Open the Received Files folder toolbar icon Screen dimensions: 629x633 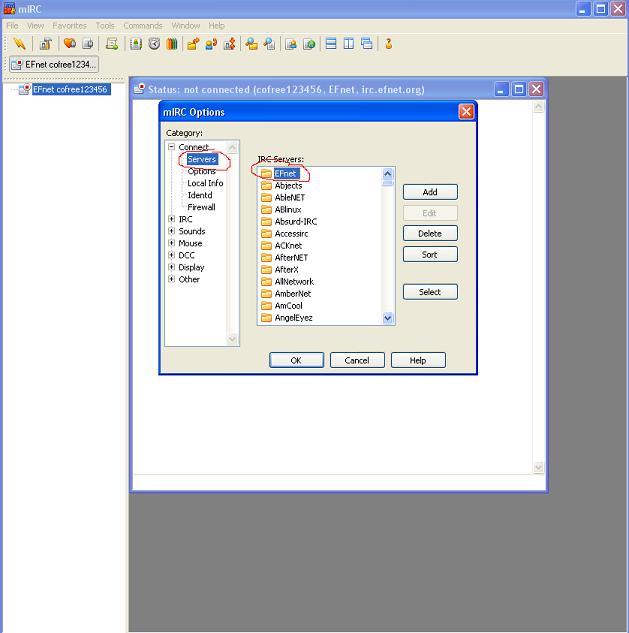click(252, 44)
